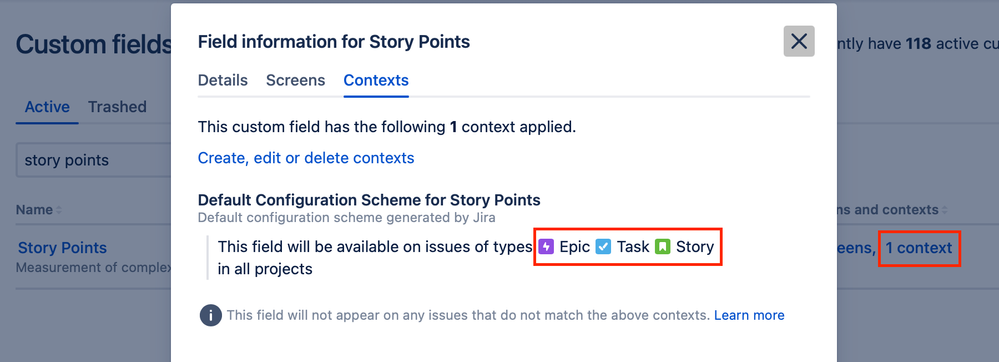Focus the story points search field

pos(94,160)
